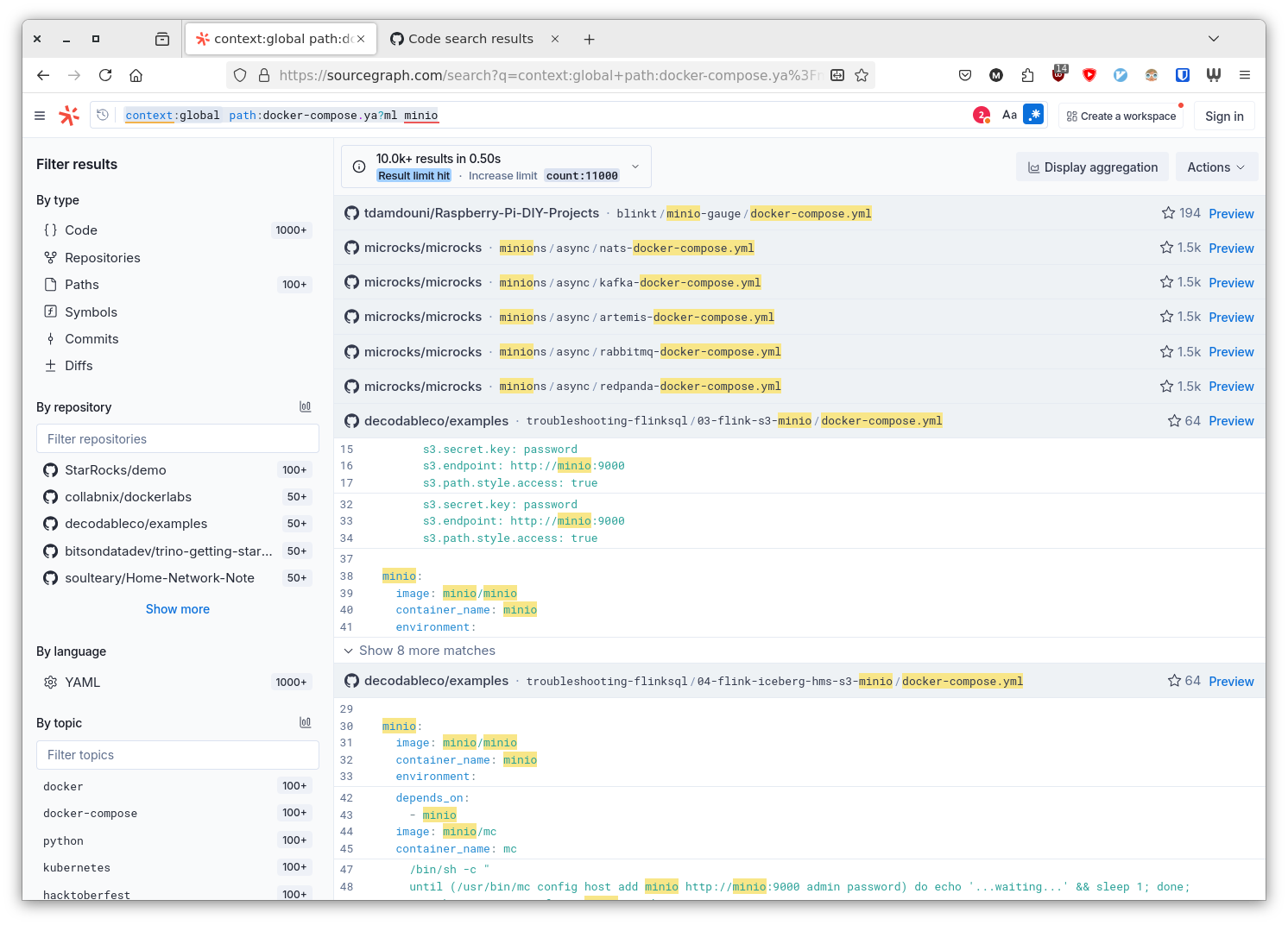Open 04-flink-iceberg-hms-s3-minio docker-compose.yml path
This screenshot has height=925, width=1288.
[x=774, y=682]
